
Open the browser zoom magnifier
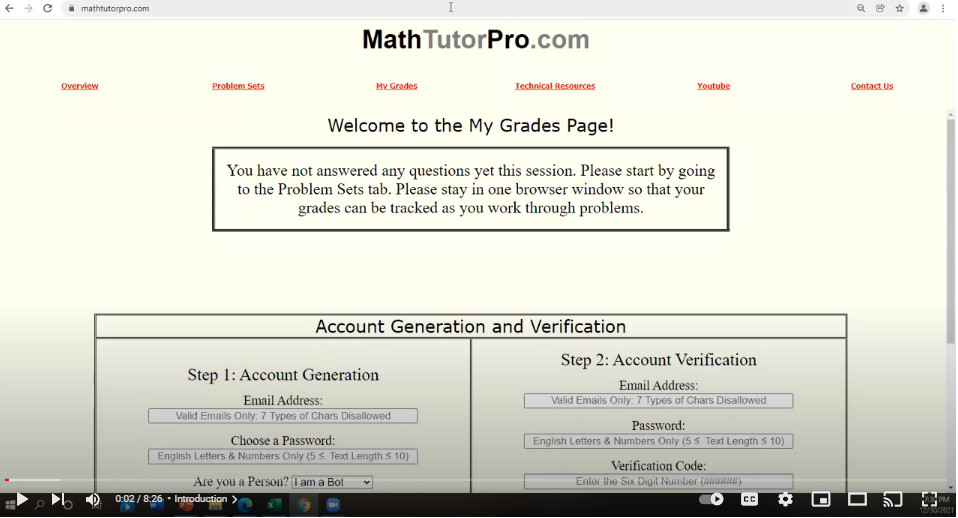click(x=861, y=9)
